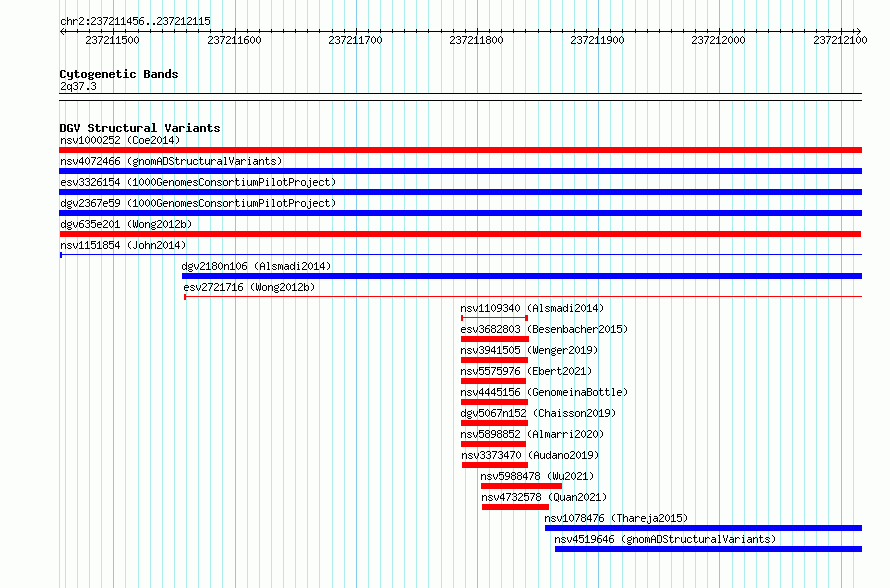
Task: Open the nsv1109340 (Alsmadi2014) label
Action: pyautogui.click(x=532, y=308)
